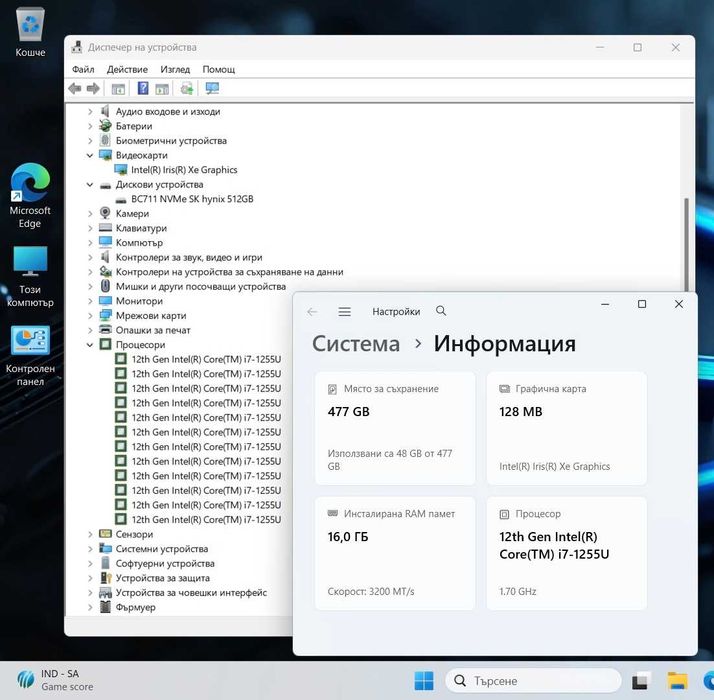
Task: Click the Софтуерни устройства icon
Action: pyautogui.click(x=105, y=563)
